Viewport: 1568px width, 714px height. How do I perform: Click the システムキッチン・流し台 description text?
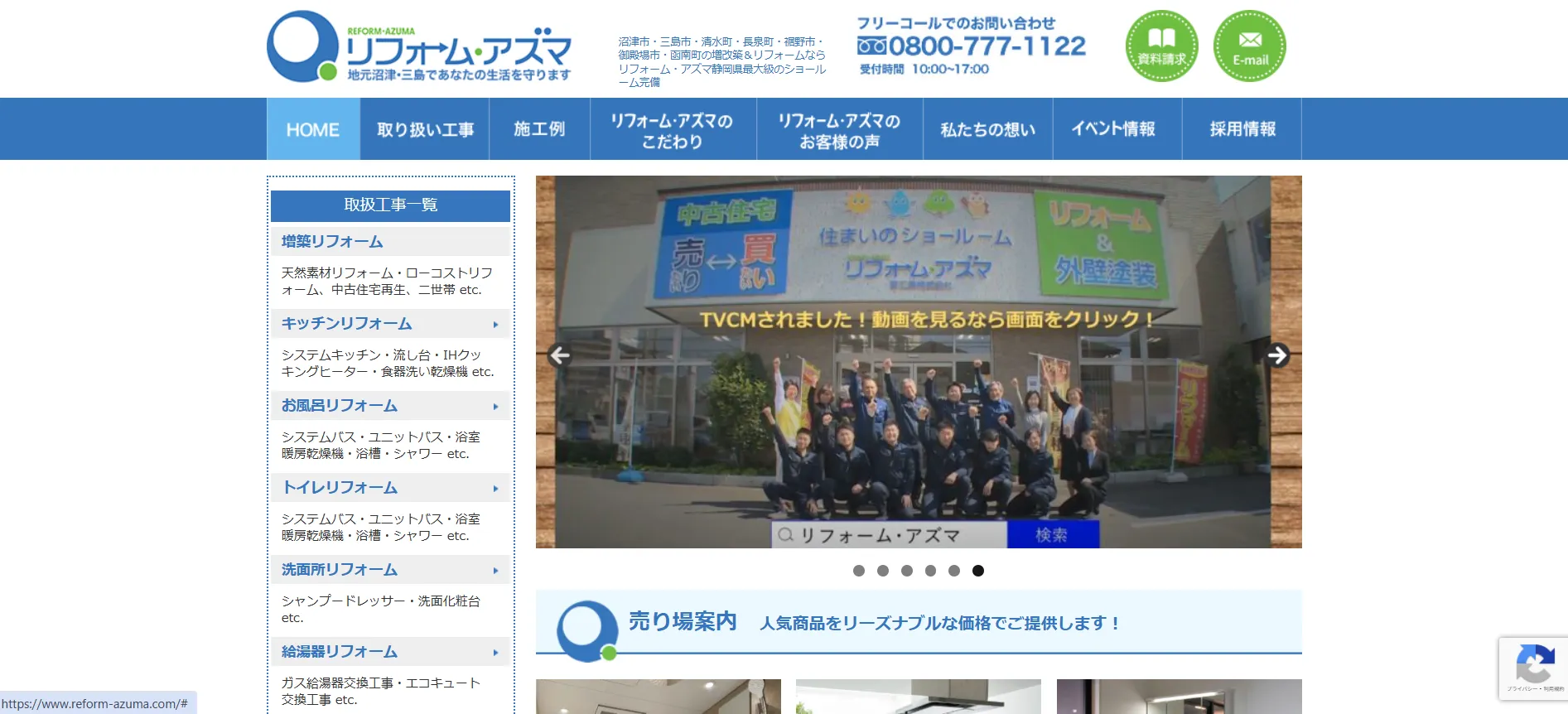pos(388,364)
